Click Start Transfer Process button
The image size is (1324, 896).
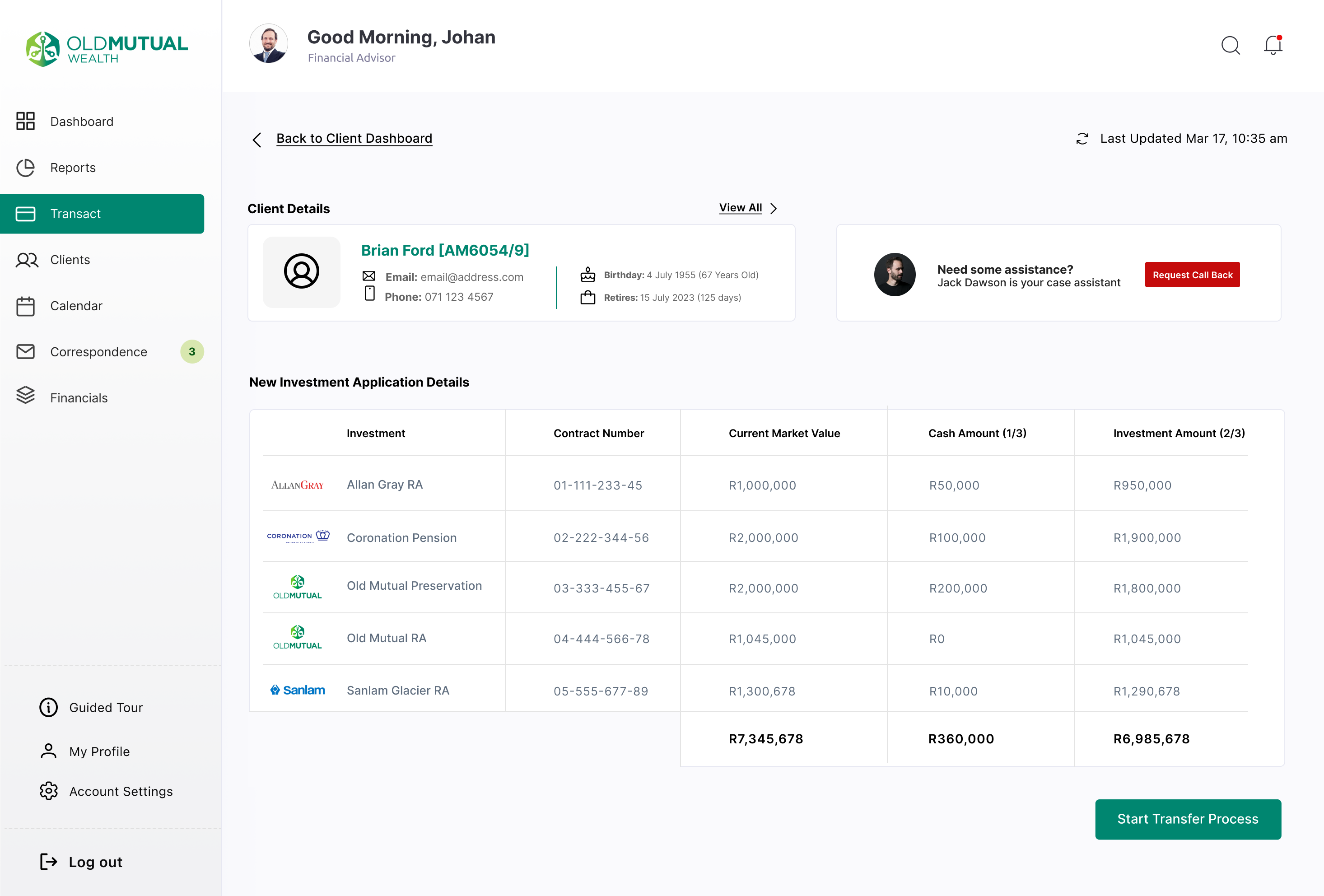click(x=1188, y=819)
